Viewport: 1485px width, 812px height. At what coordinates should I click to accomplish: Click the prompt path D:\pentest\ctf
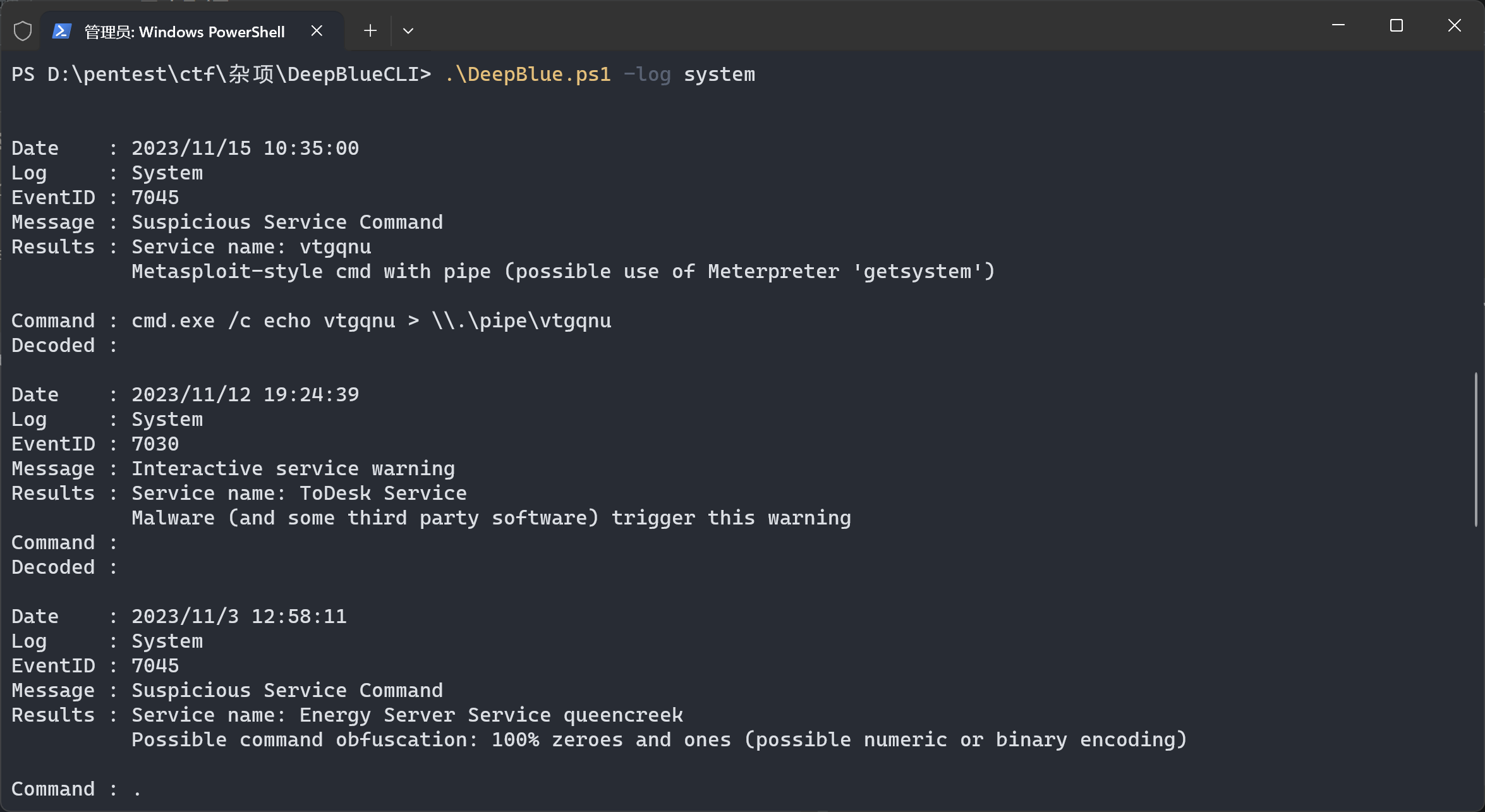pyautogui.click(x=131, y=75)
